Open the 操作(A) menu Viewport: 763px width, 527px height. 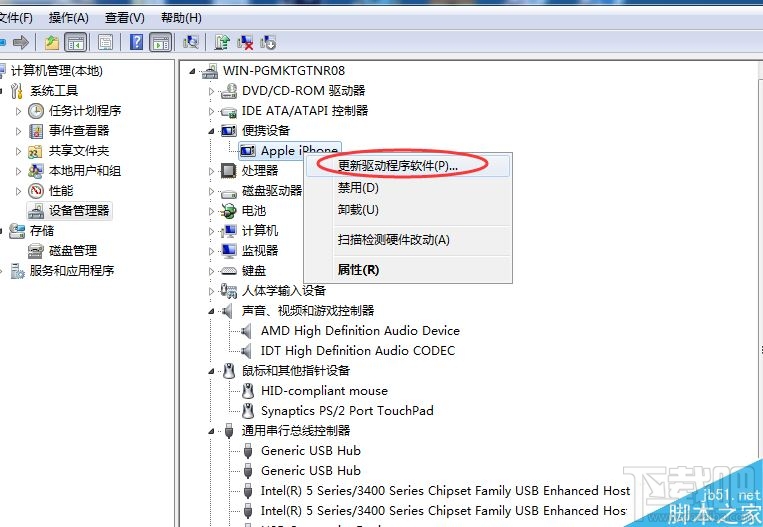point(69,18)
